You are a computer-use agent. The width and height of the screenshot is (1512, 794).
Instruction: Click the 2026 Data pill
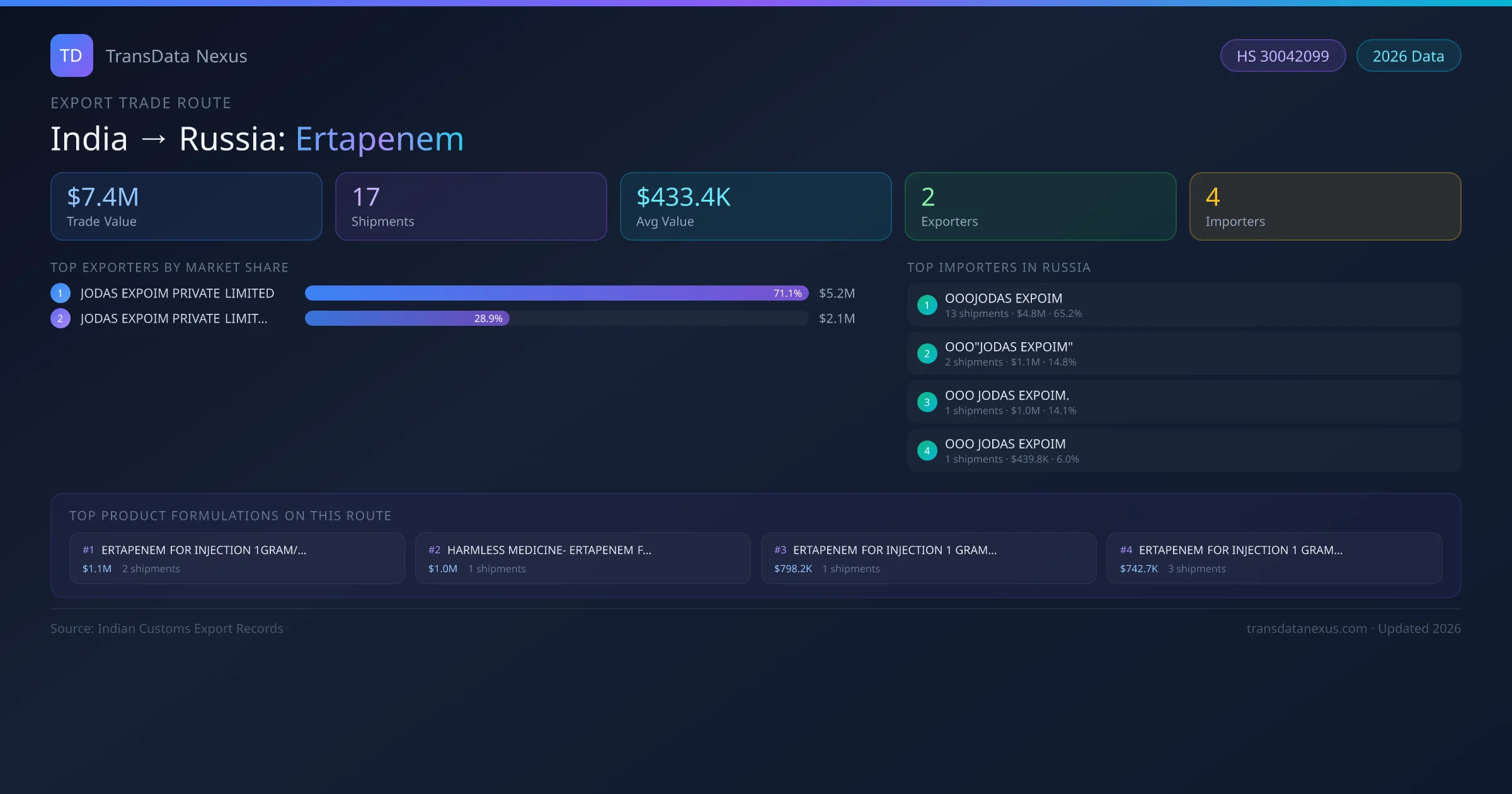click(x=1408, y=56)
